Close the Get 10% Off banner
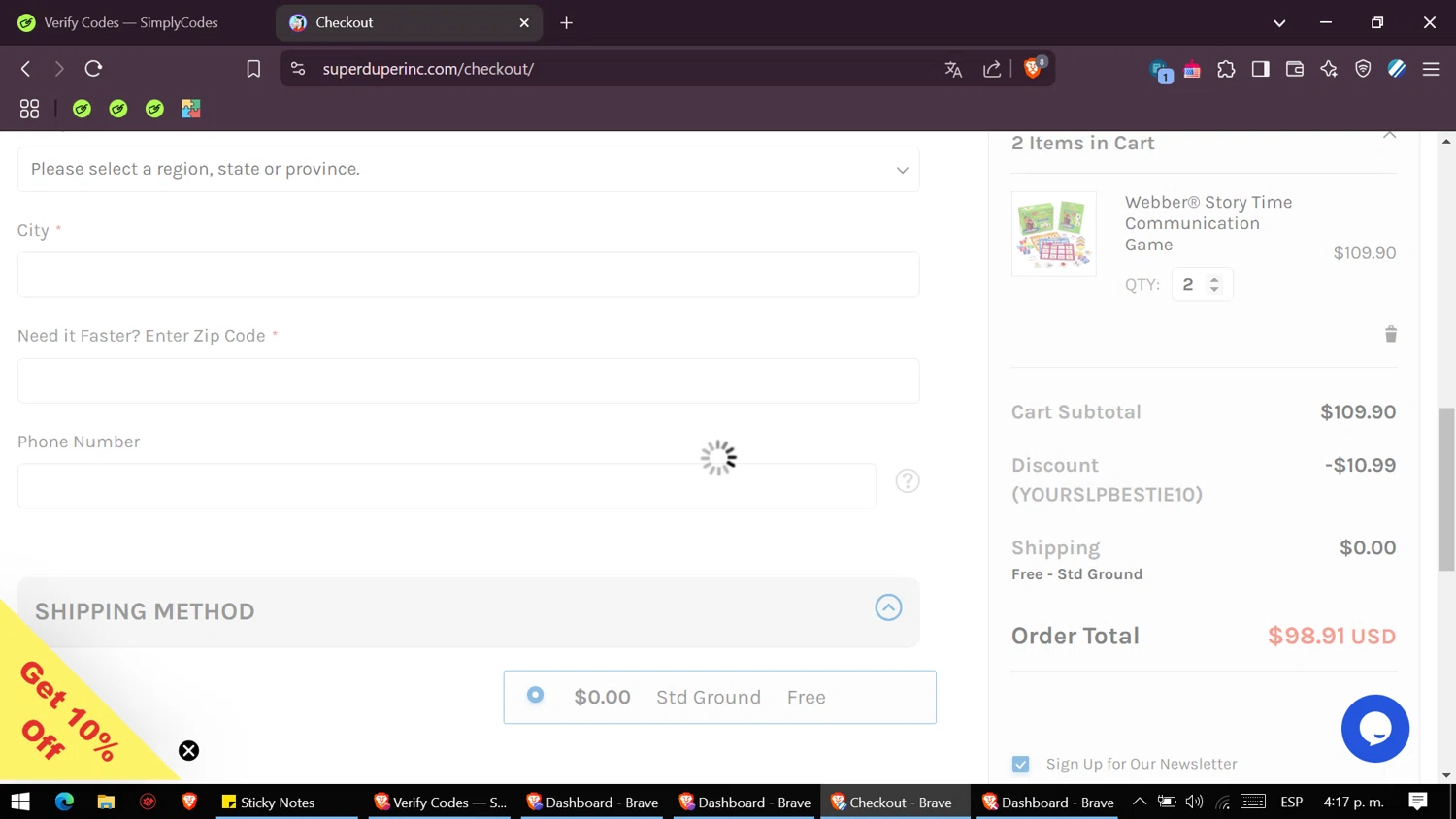Screen dimensions: 1456x819 (x=188, y=751)
